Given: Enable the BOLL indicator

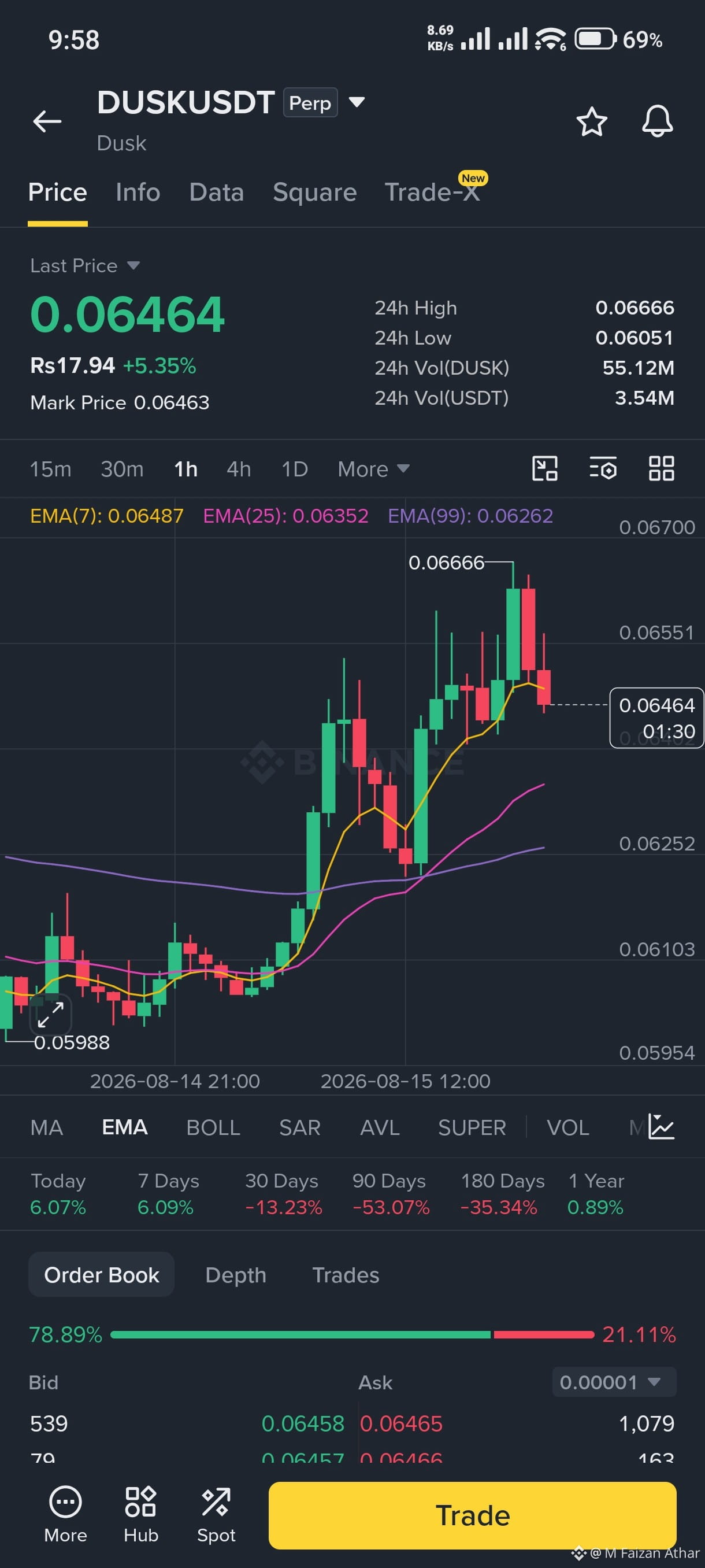Looking at the screenshot, I should (x=213, y=1127).
